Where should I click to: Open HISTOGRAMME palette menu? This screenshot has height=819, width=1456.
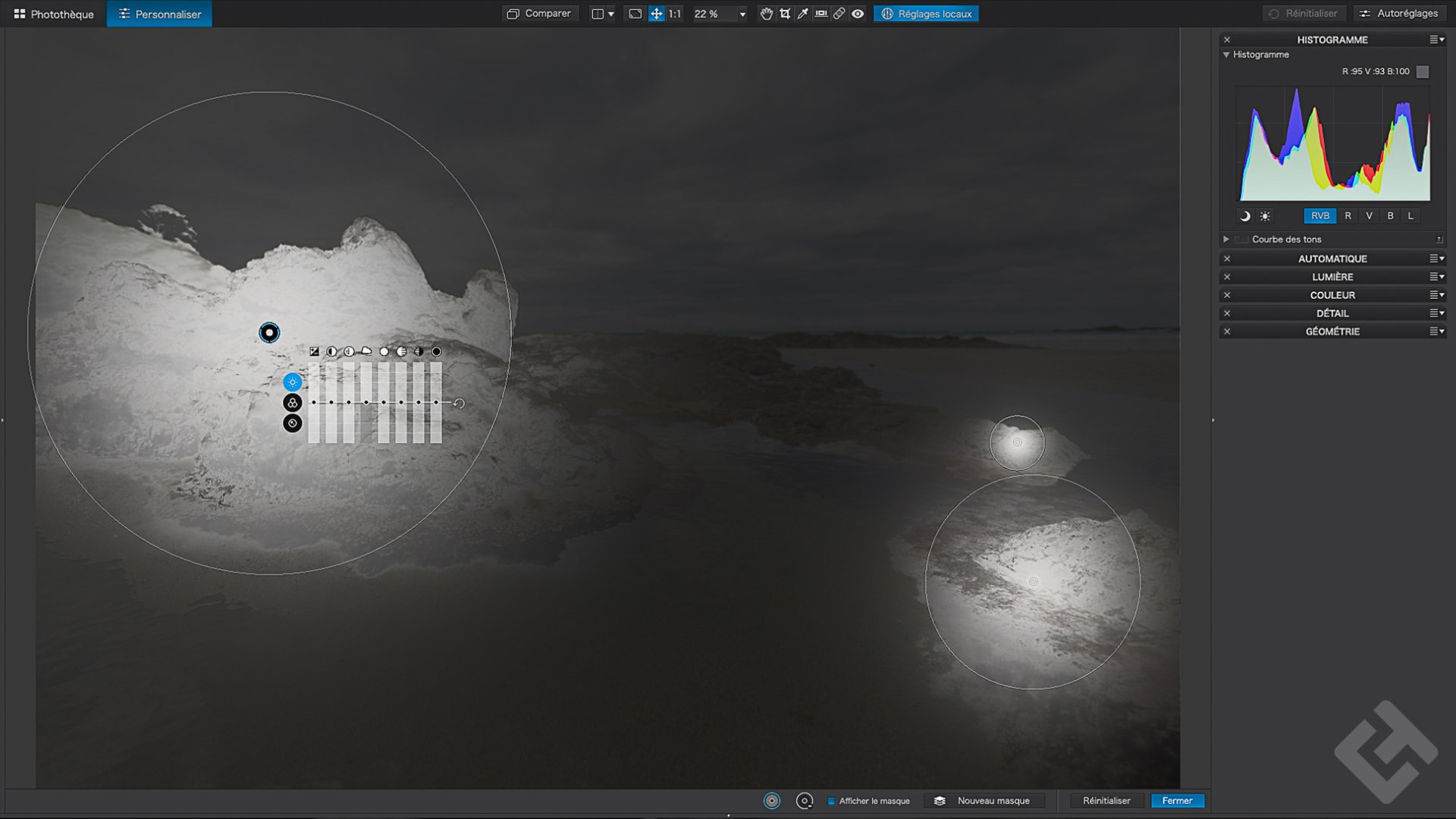click(1436, 39)
